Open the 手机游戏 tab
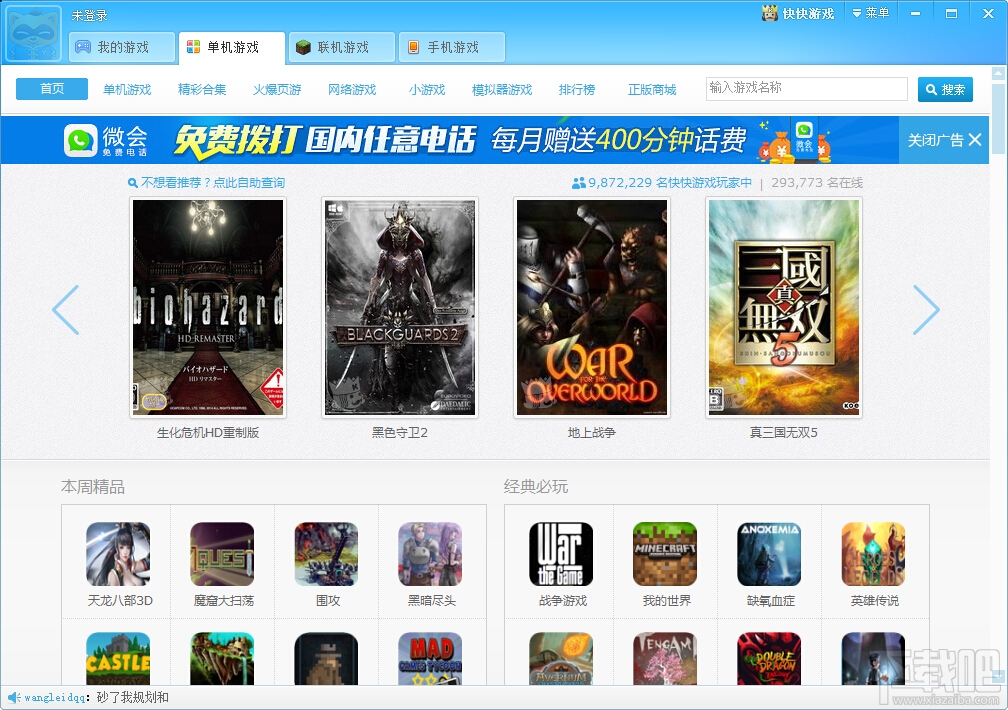The height and width of the screenshot is (710, 1008). point(451,47)
